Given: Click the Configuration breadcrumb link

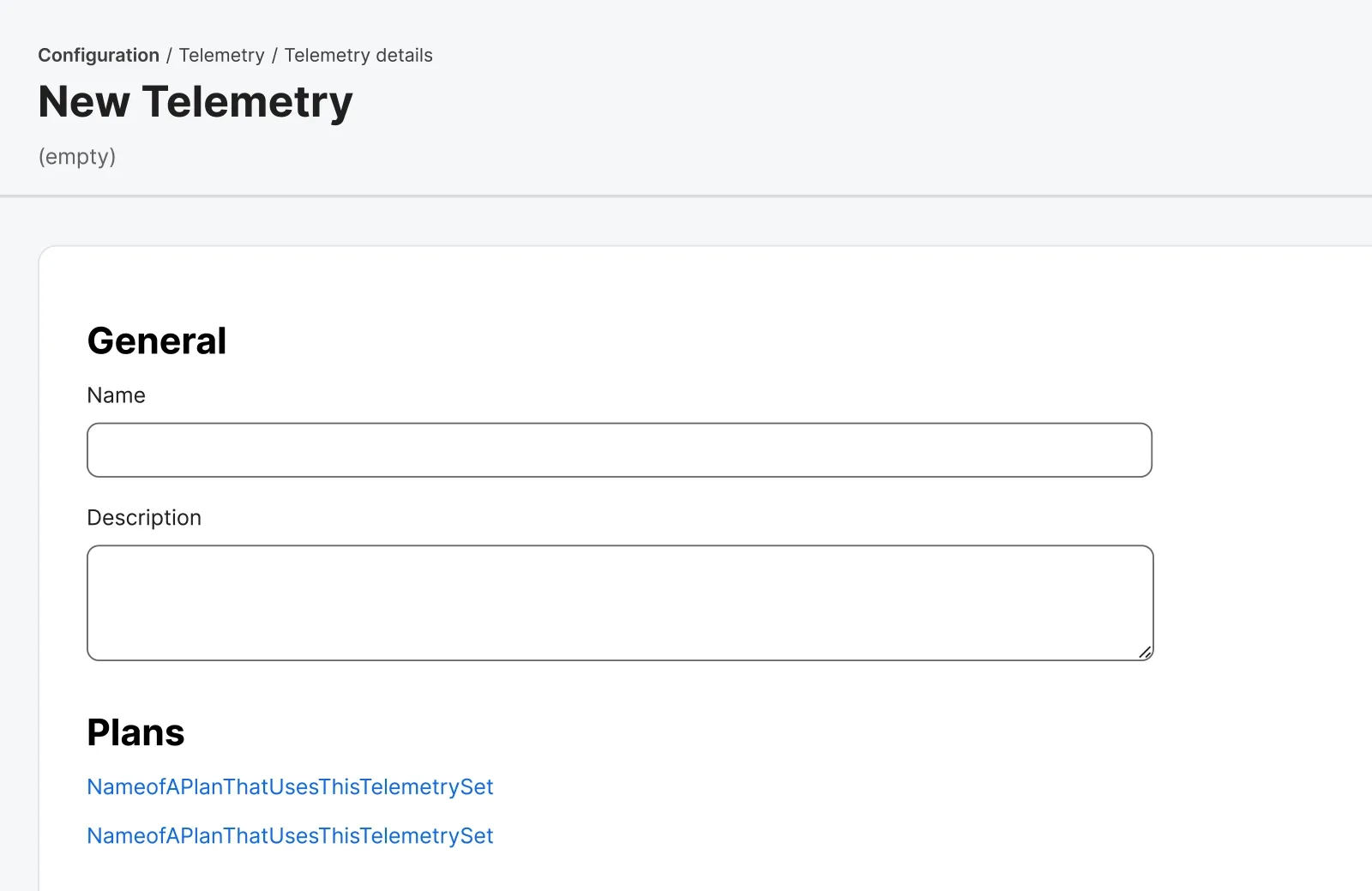Looking at the screenshot, I should click(99, 55).
